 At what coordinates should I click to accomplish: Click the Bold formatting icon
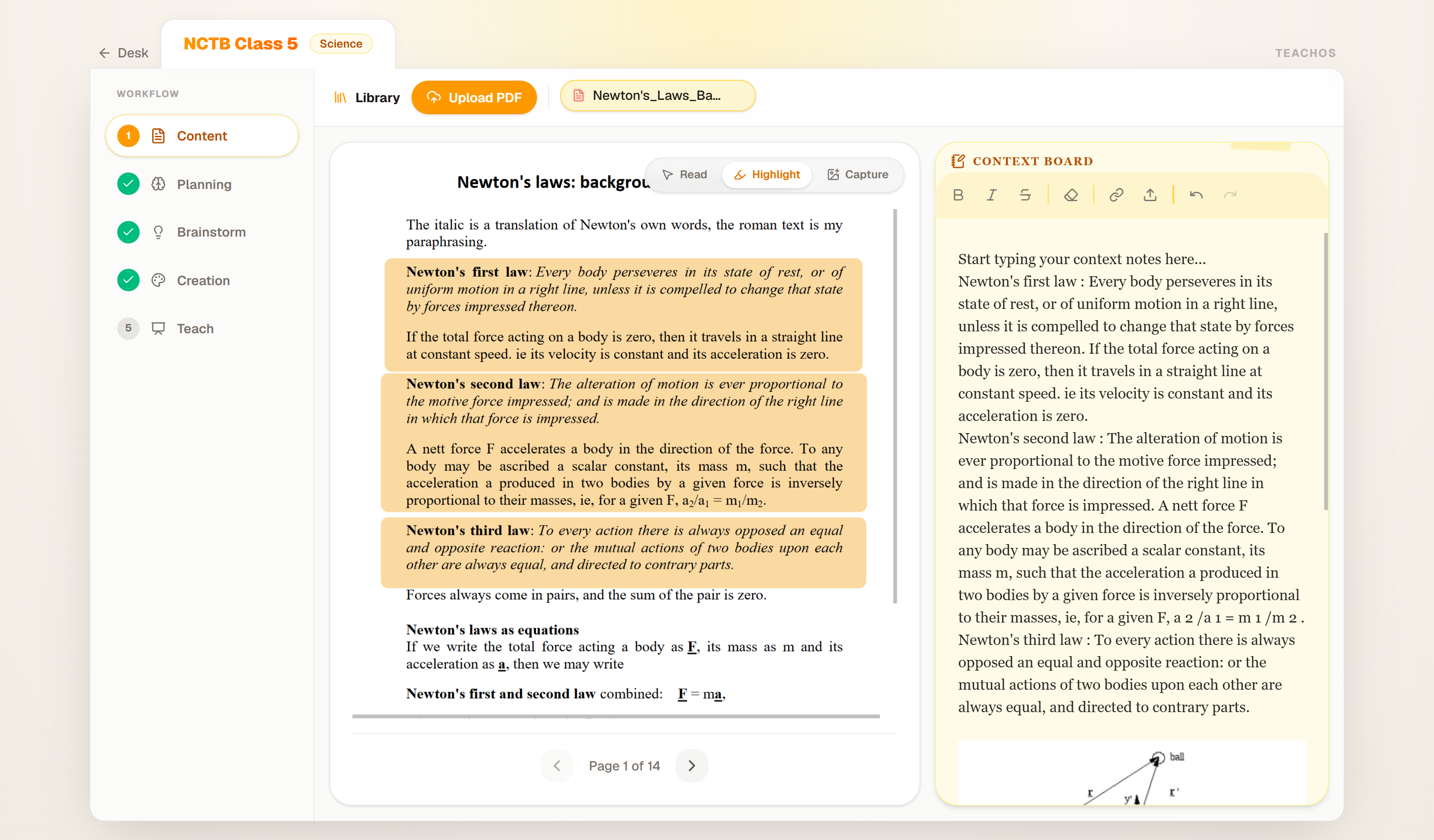(958, 195)
